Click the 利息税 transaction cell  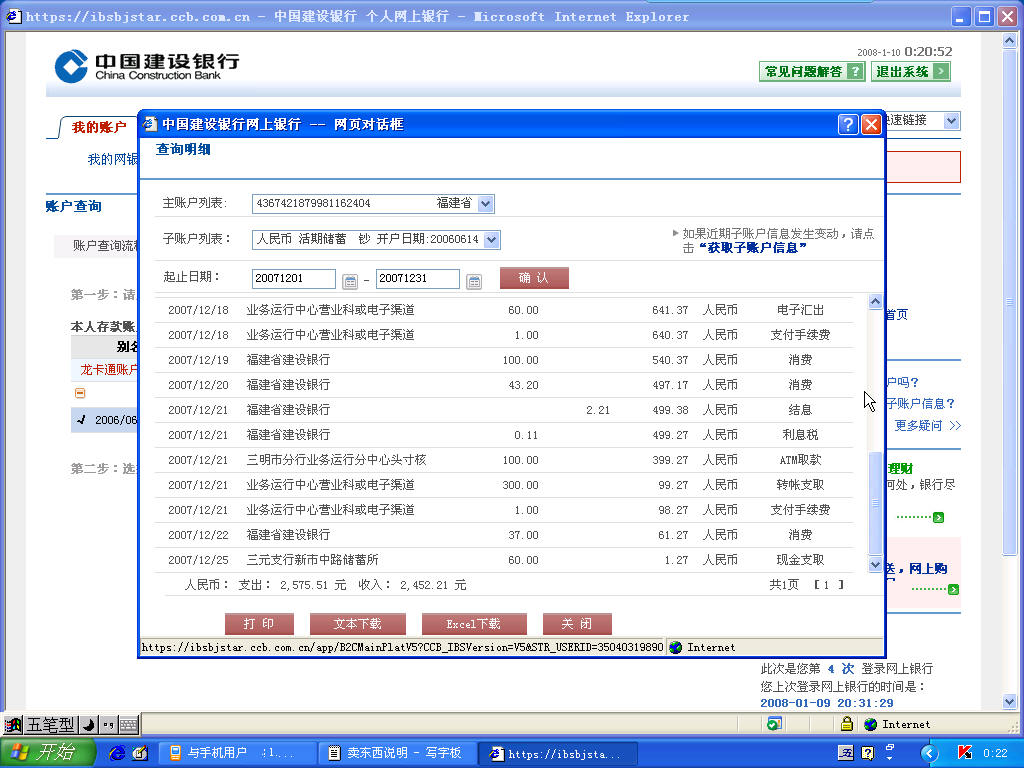800,435
